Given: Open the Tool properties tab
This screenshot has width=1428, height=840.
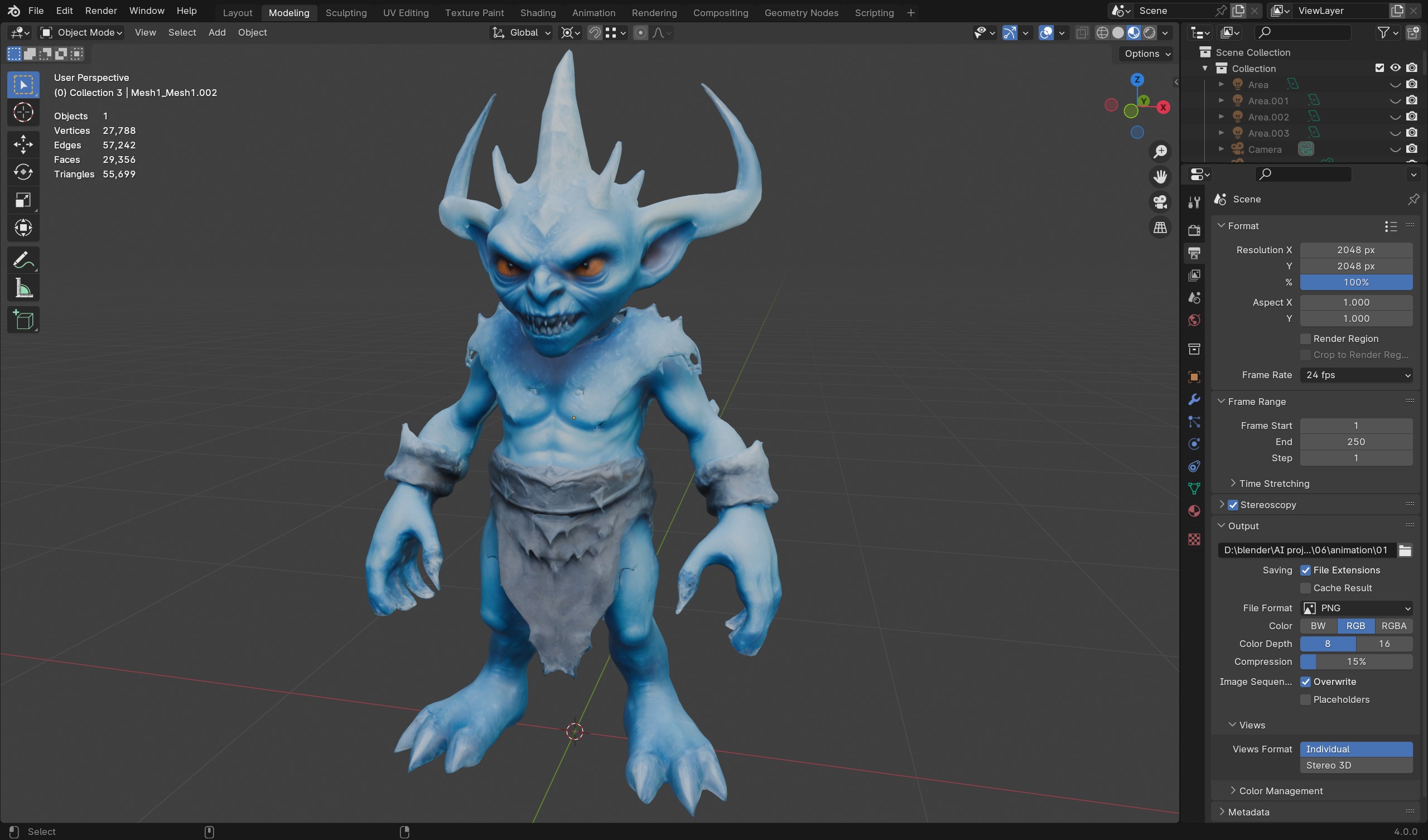Looking at the screenshot, I should click(x=1194, y=202).
